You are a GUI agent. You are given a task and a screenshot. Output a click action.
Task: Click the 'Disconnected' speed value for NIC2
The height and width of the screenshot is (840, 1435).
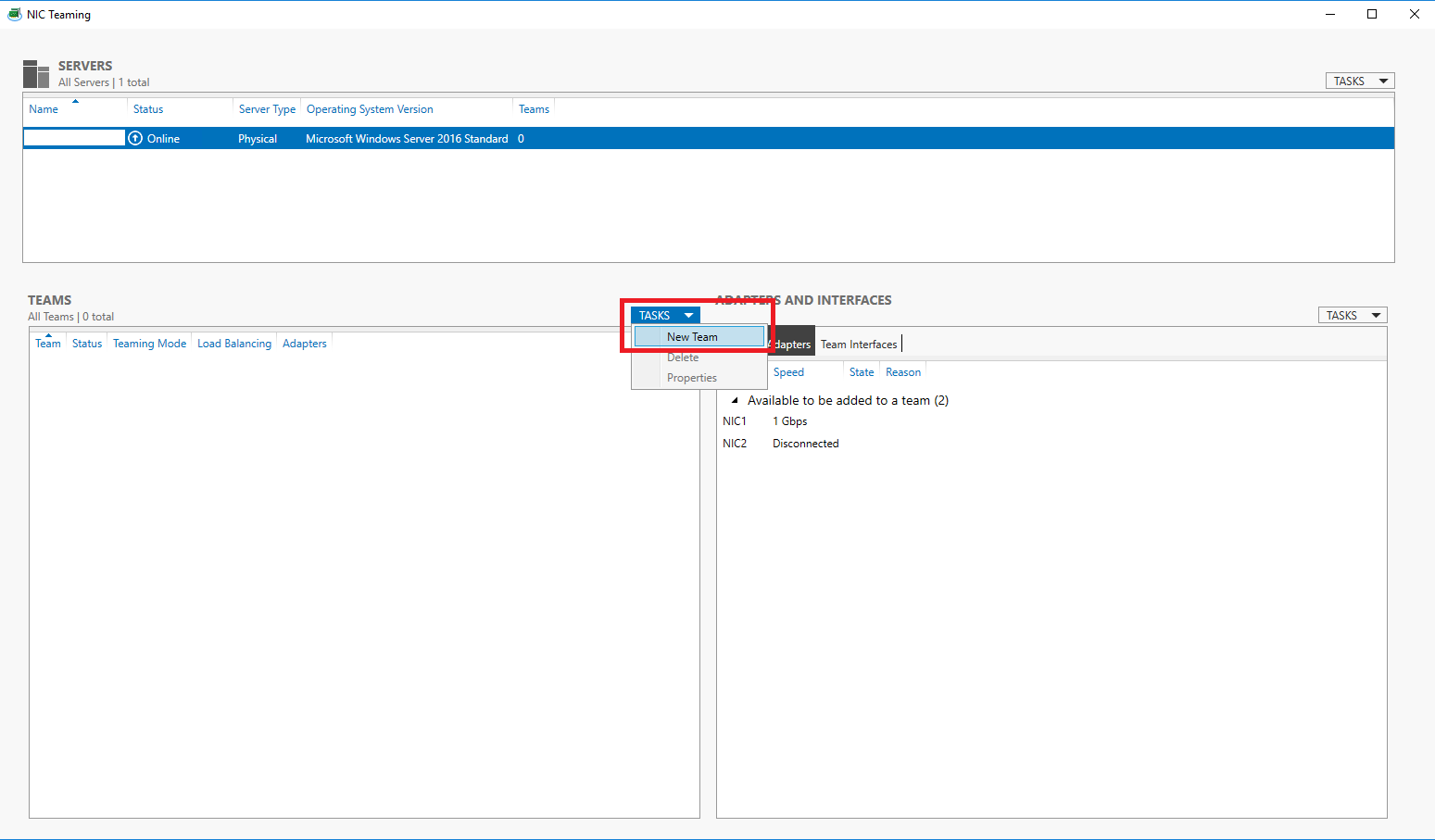tap(806, 443)
